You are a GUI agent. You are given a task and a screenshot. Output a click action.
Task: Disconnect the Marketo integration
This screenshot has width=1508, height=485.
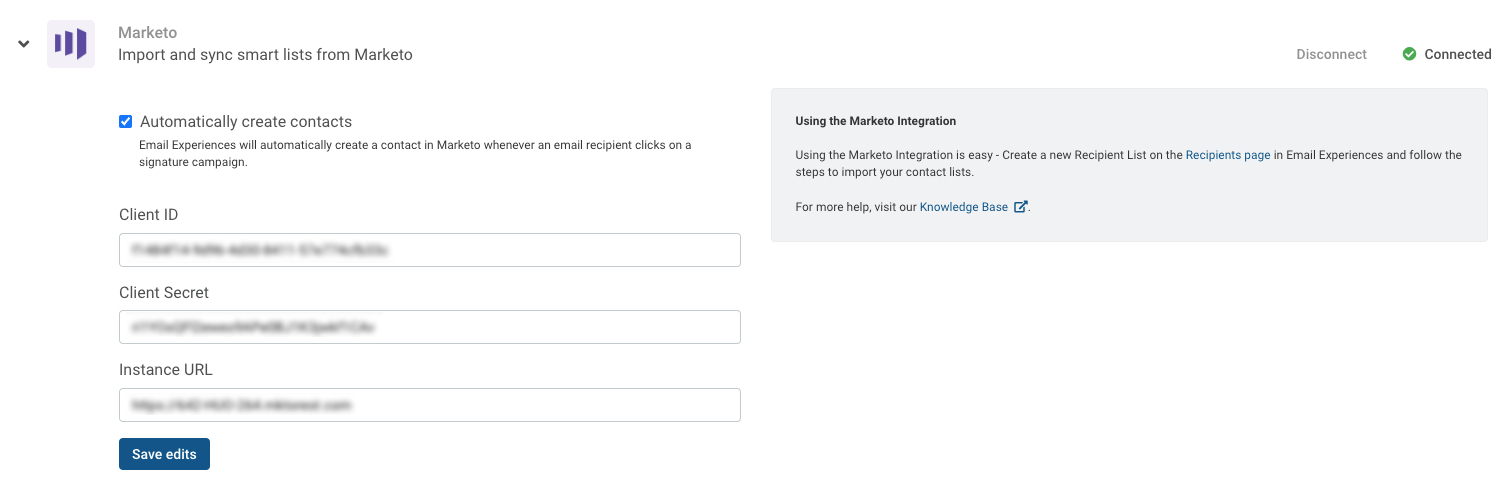click(x=1331, y=54)
